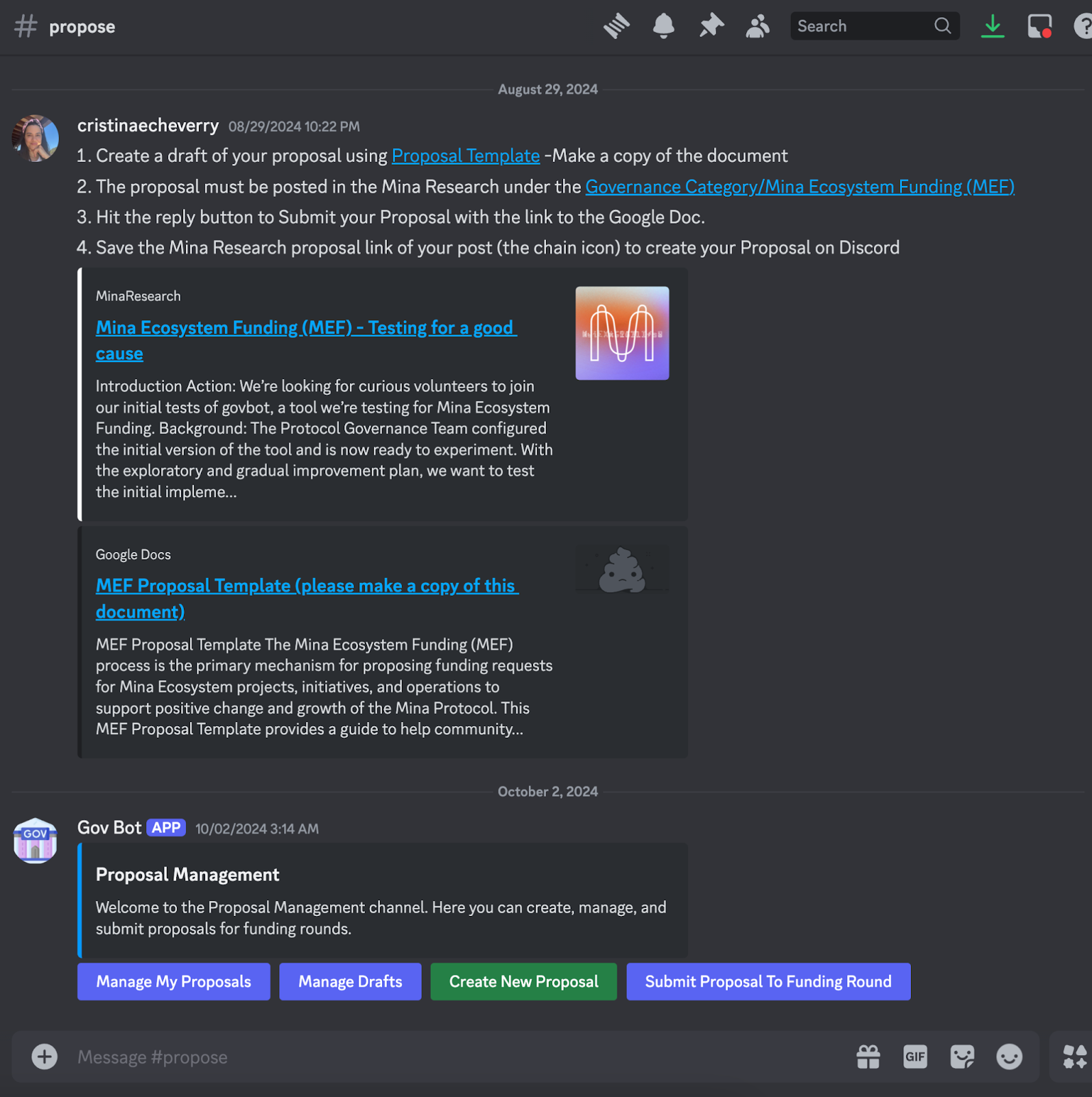Open cristinaecheverry's avatar
Viewport: 1092px width, 1097px height.
tap(35, 138)
